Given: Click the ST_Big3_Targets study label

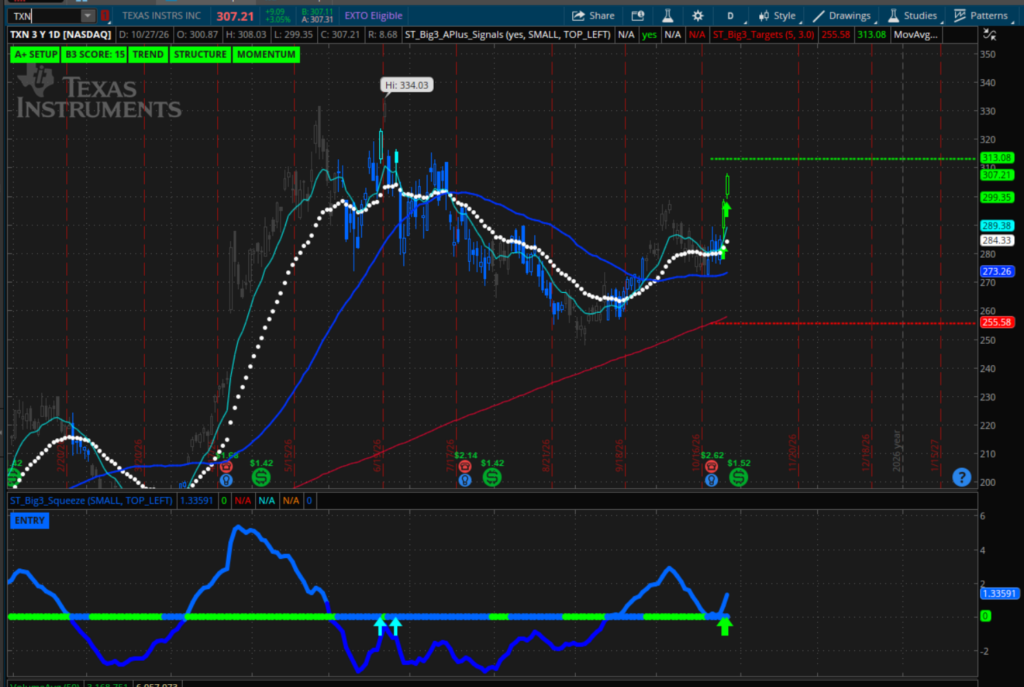Looking at the screenshot, I should pyautogui.click(x=763, y=35).
